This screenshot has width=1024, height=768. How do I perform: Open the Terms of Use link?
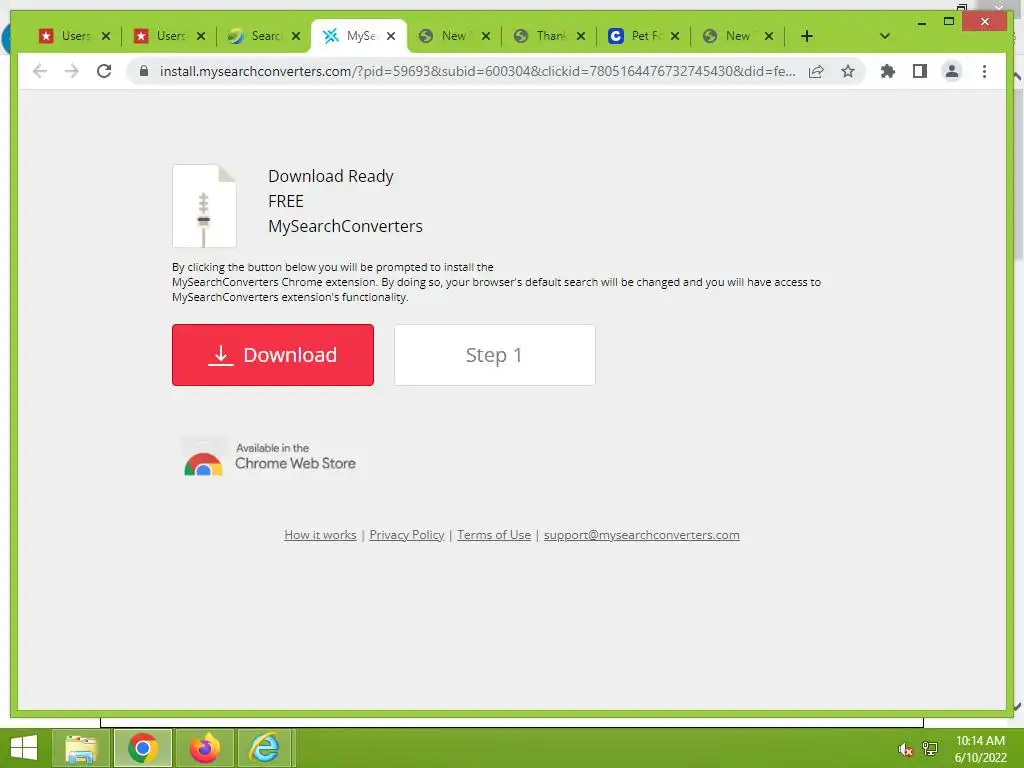tap(494, 535)
